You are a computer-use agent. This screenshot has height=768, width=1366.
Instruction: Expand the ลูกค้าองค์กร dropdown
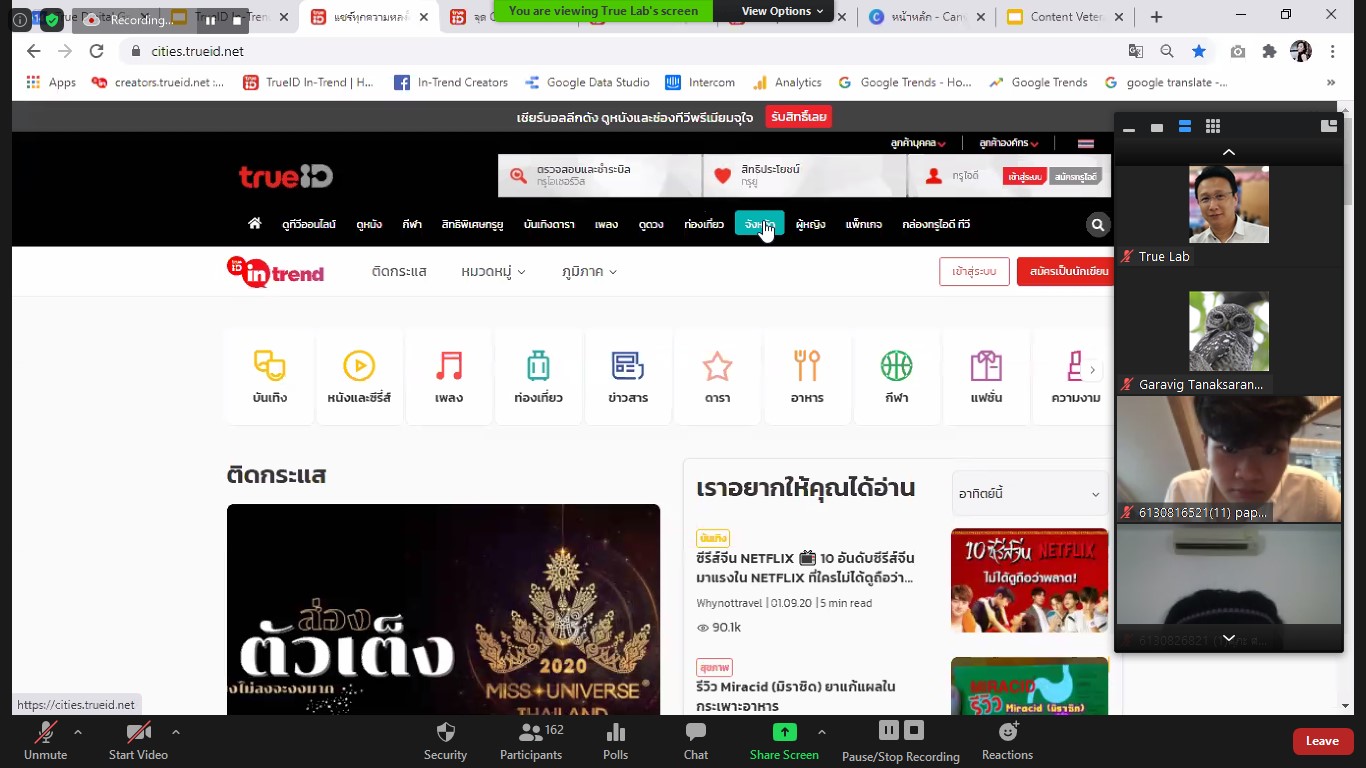(x=1009, y=144)
